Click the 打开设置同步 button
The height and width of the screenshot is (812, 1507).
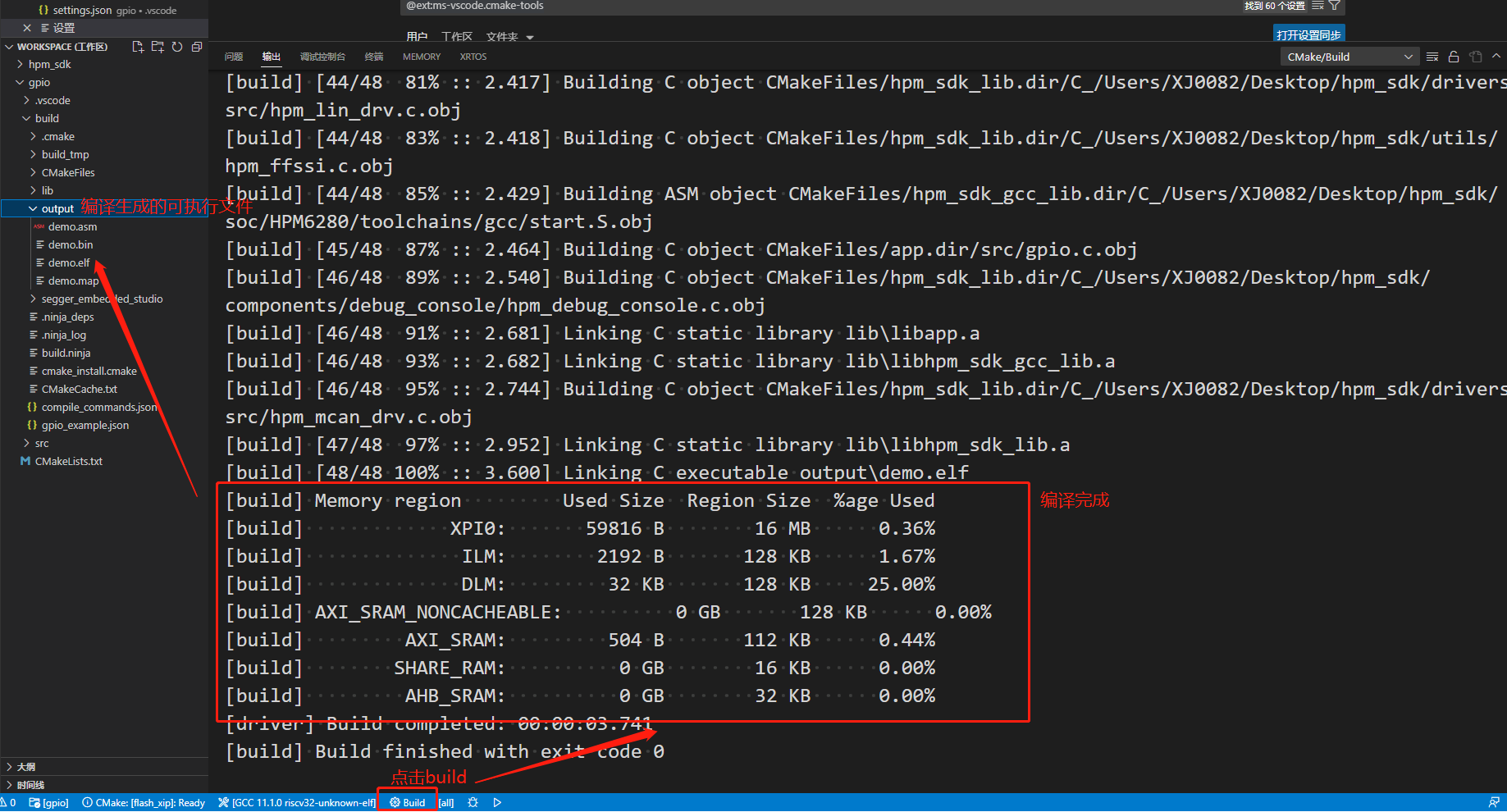1308,34
